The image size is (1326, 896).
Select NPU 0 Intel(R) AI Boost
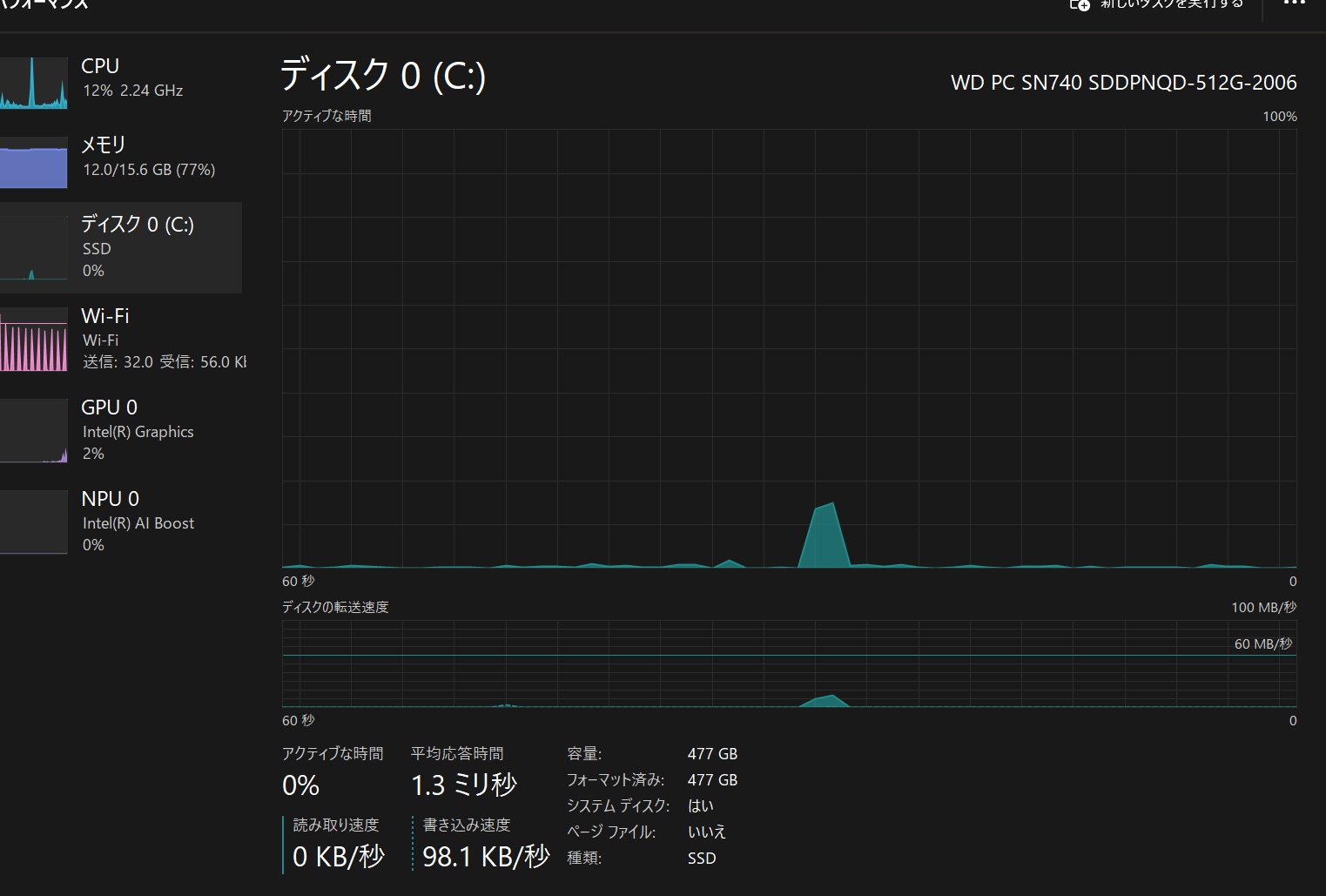[x=121, y=522]
